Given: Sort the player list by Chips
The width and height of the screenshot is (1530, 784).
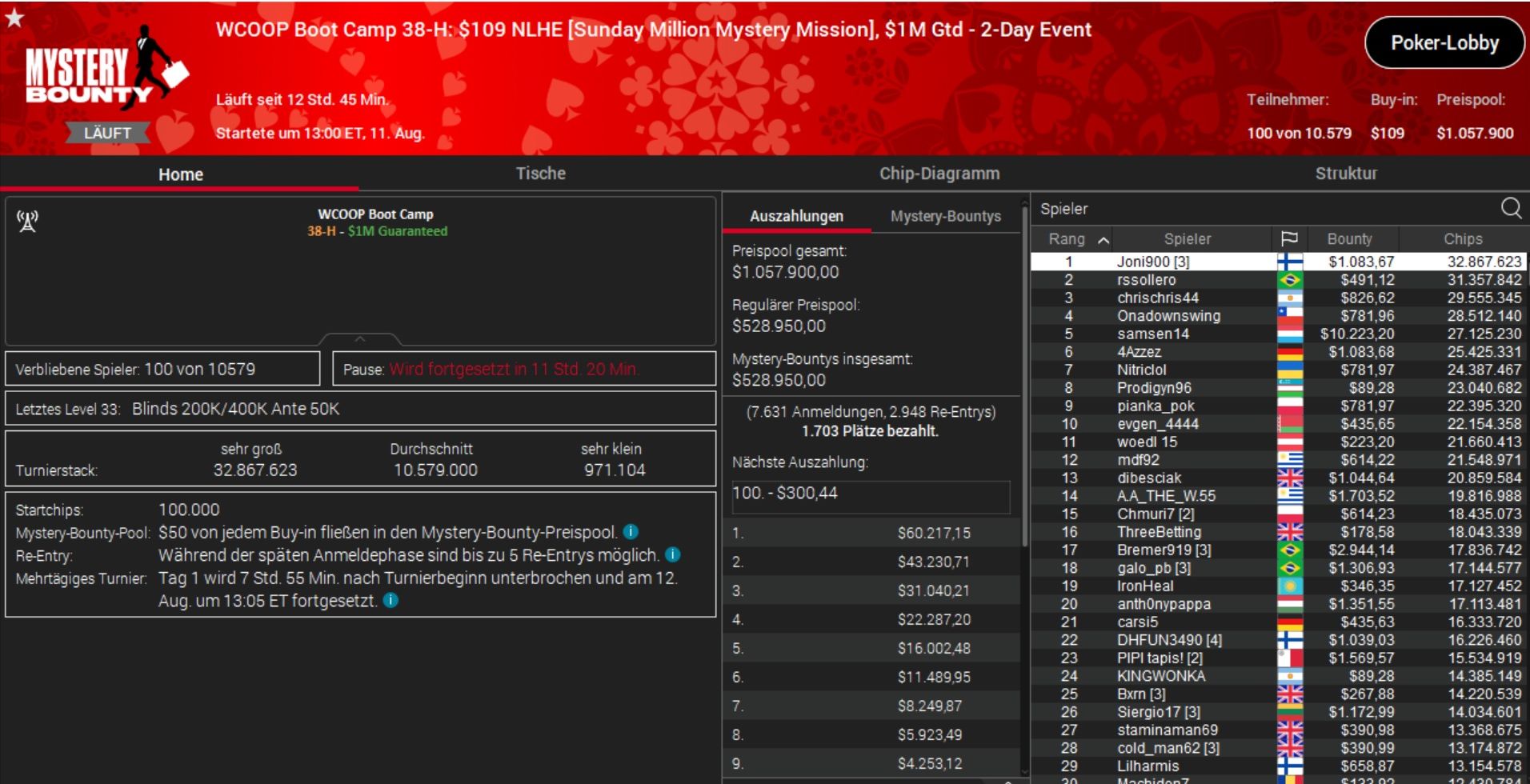Looking at the screenshot, I should pyautogui.click(x=1462, y=239).
